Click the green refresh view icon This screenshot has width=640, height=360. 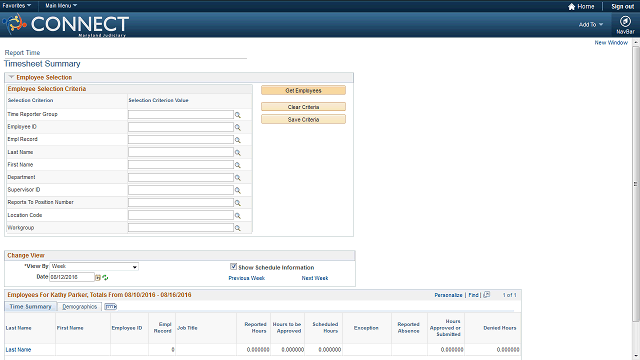pyautogui.click(x=105, y=278)
